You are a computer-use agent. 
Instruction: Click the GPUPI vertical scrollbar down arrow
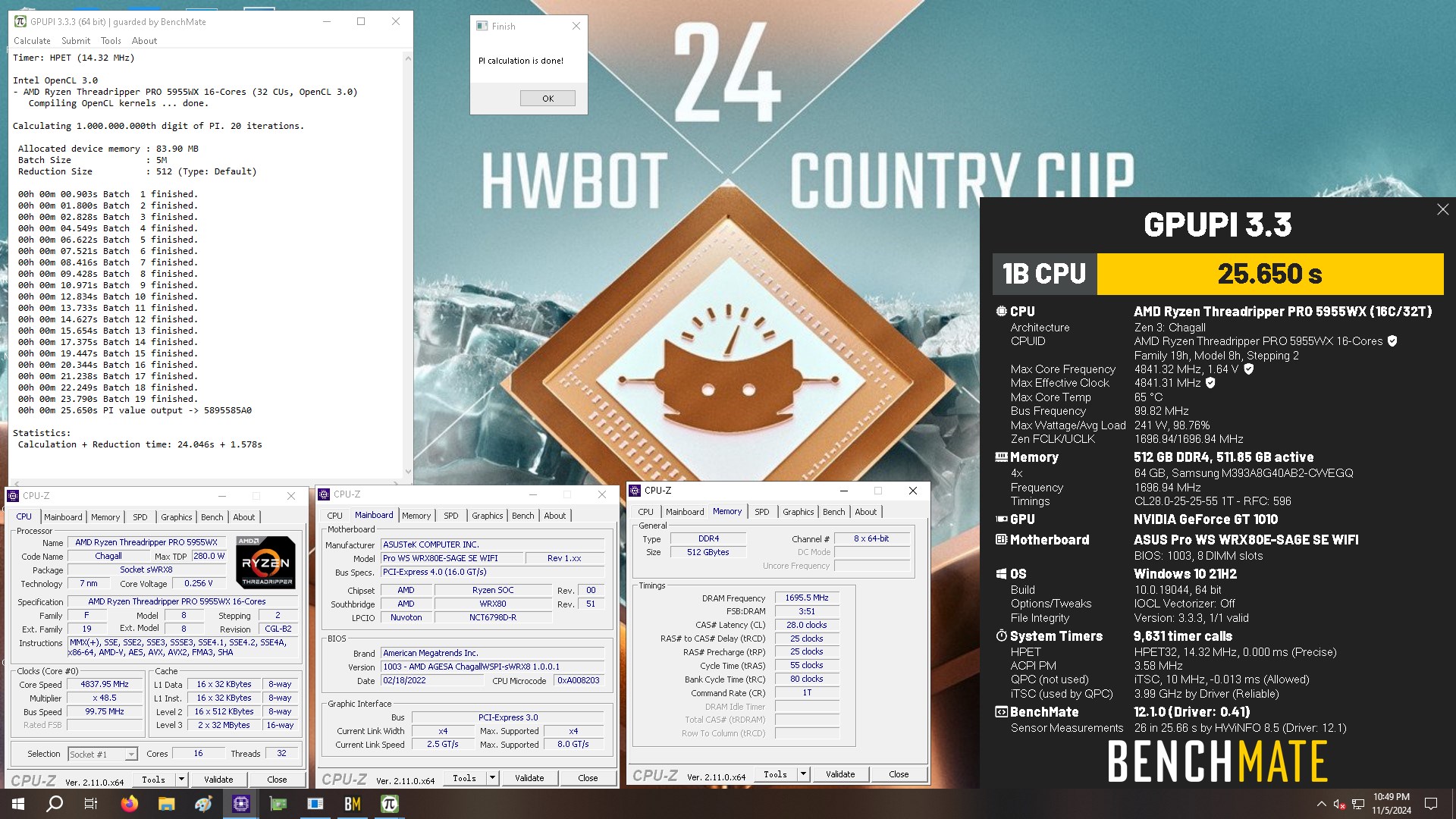tap(408, 472)
